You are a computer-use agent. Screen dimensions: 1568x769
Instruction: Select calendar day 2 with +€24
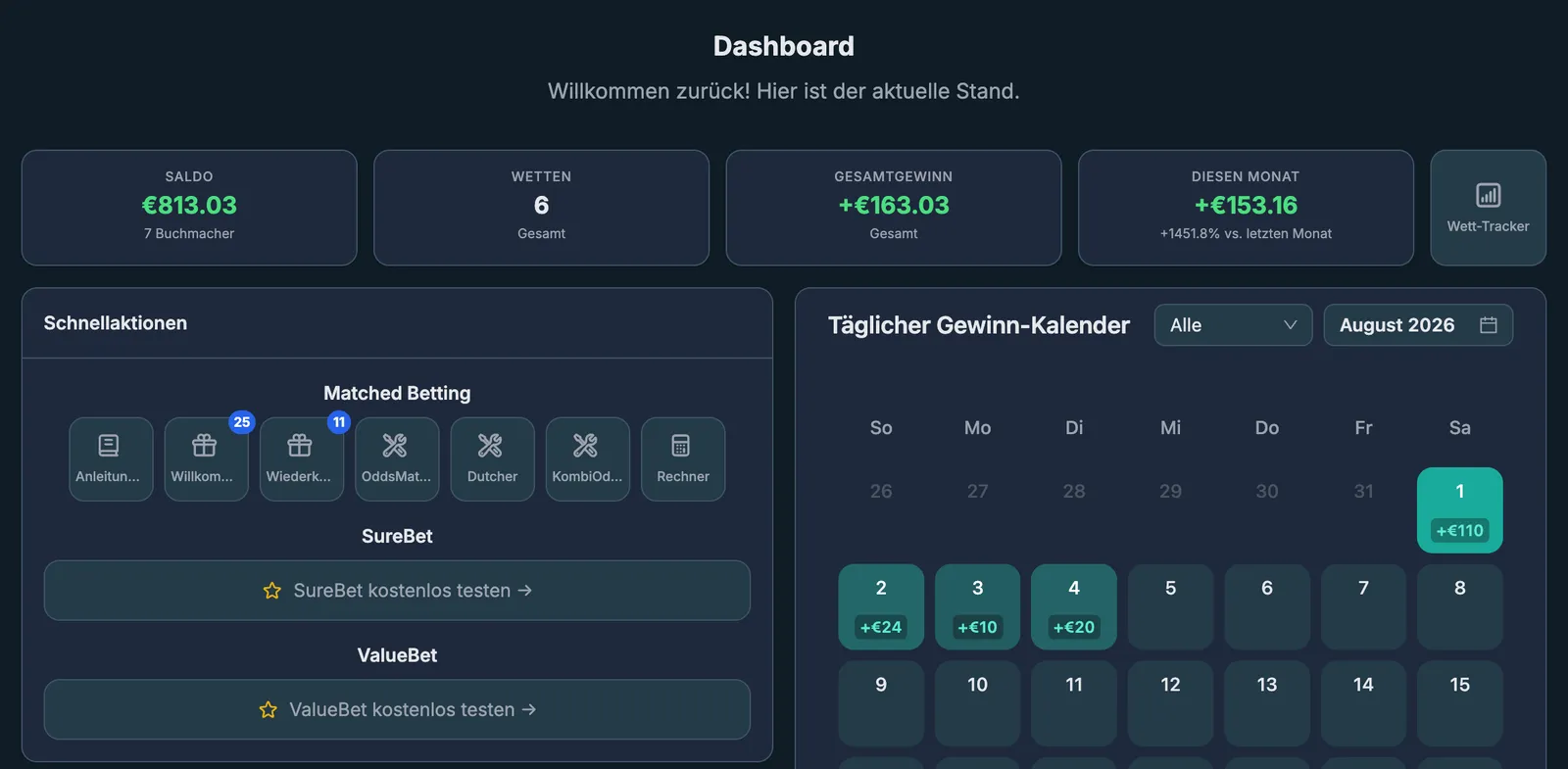[881, 606]
